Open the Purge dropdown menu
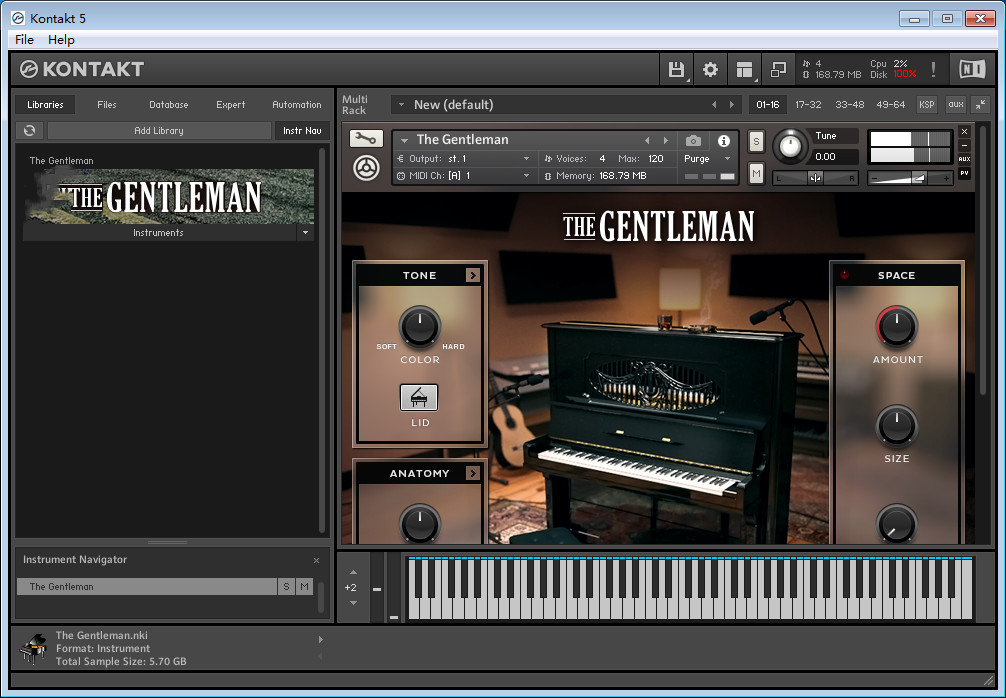1006x698 pixels. click(x=727, y=158)
